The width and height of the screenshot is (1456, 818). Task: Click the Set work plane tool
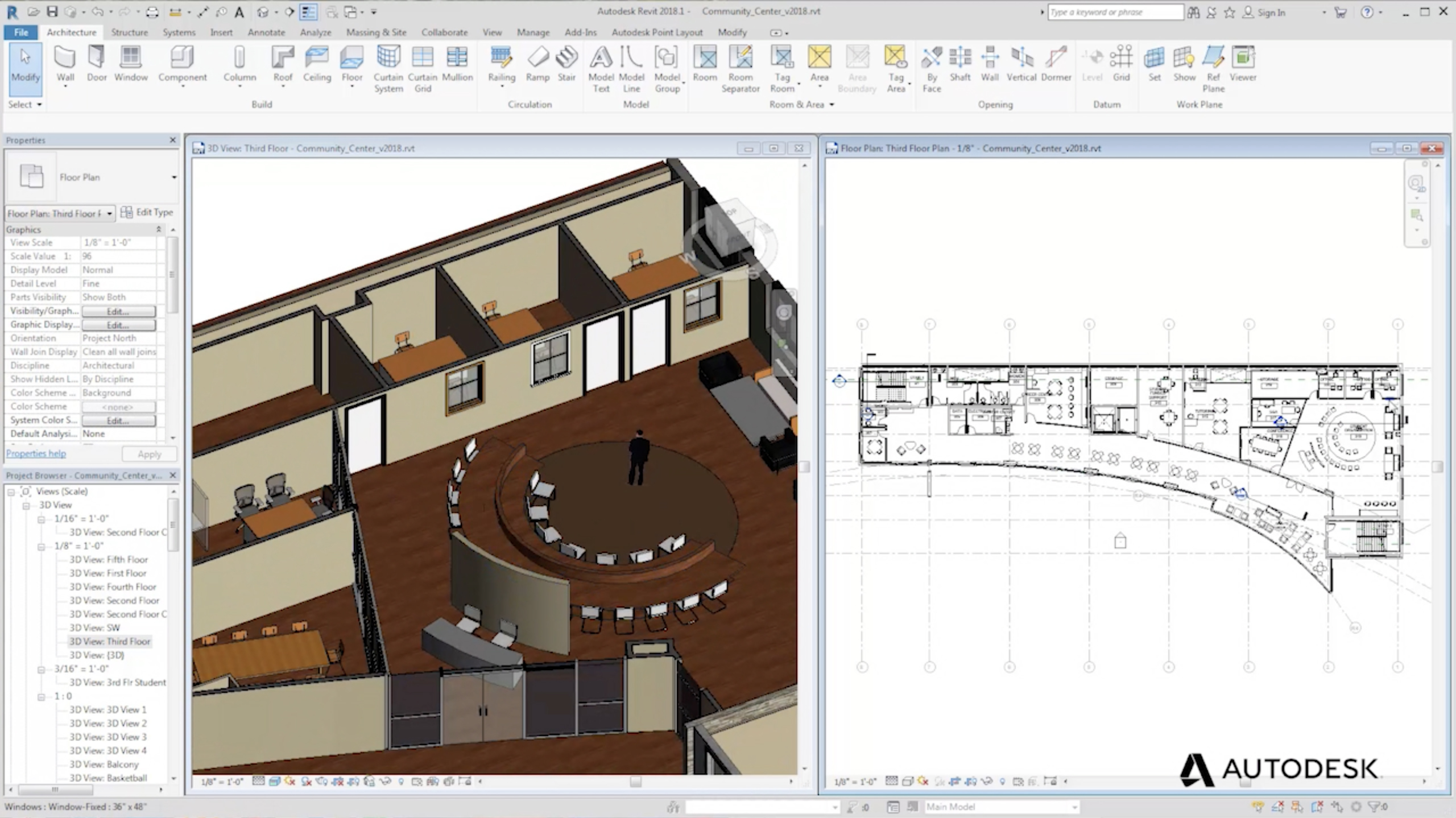tap(1154, 64)
